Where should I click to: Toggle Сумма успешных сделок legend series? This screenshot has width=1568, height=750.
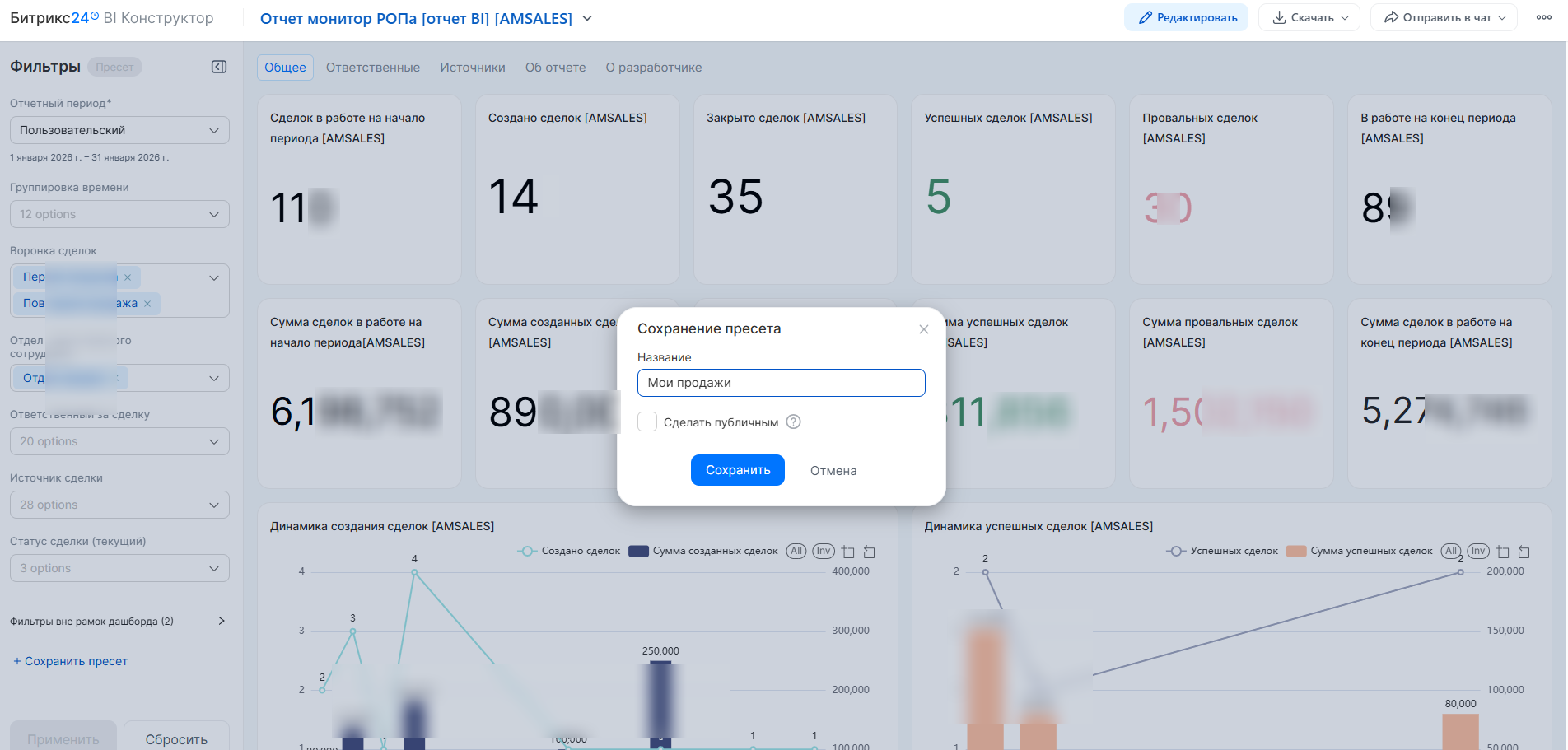[x=1360, y=552]
